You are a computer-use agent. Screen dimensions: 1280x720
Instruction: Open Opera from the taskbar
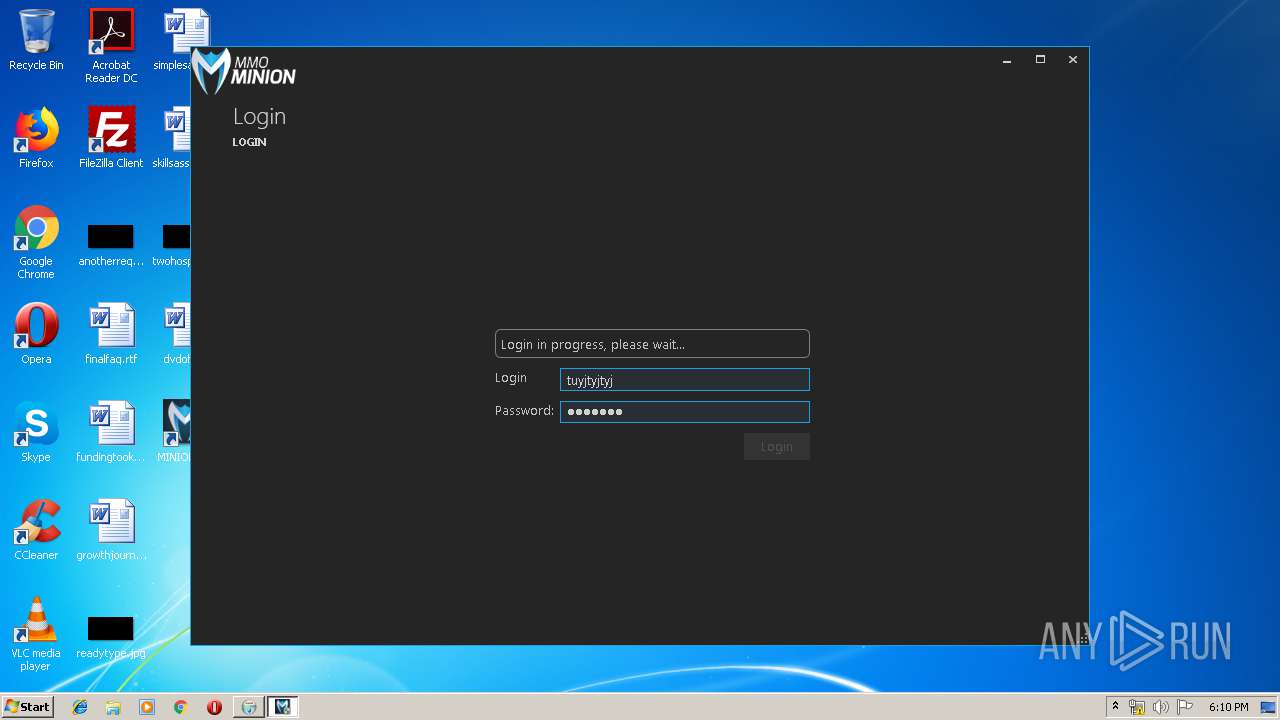point(214,707)
